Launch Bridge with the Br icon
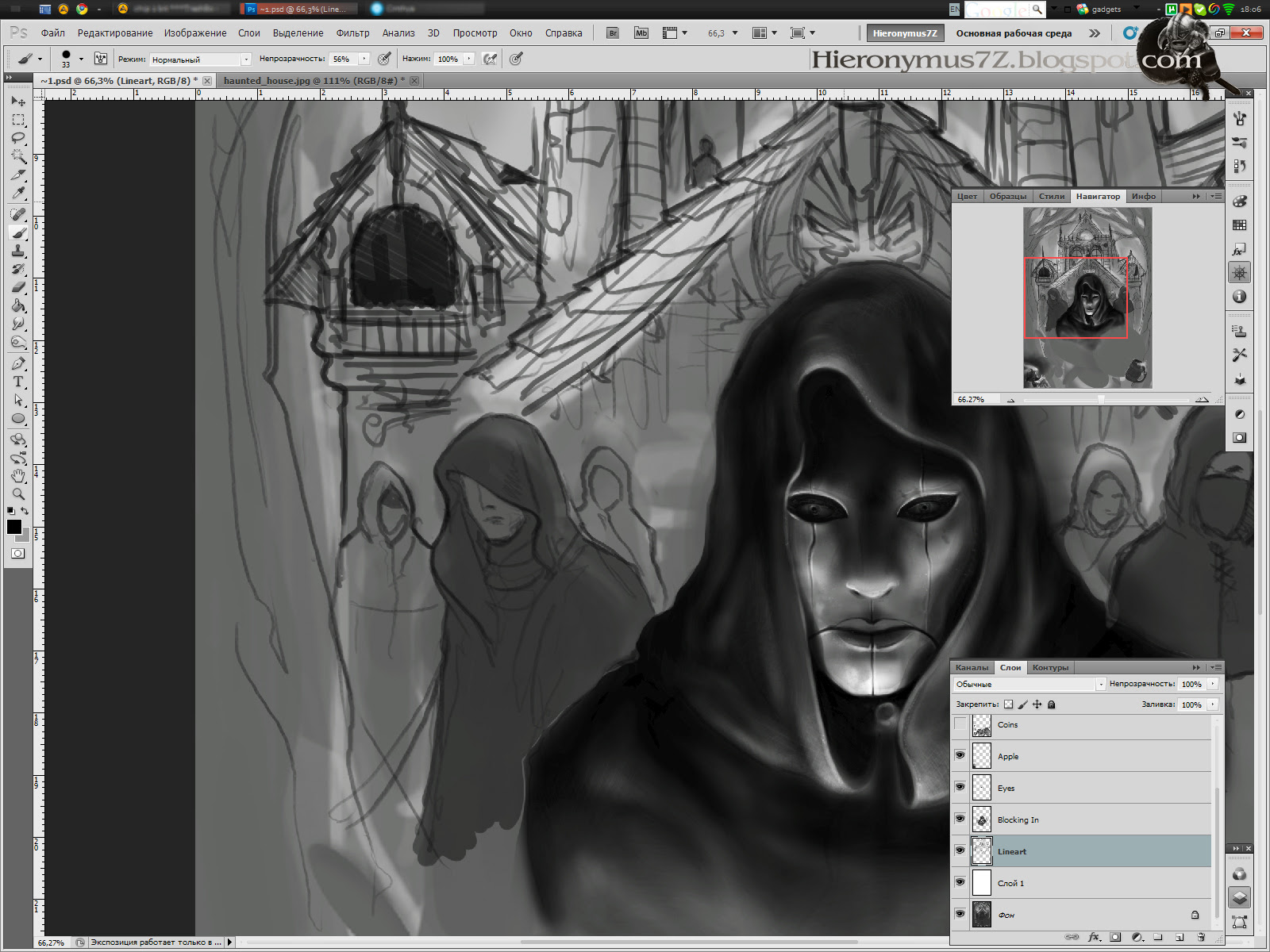The width and height of the screenshot is (1270, 952). 612,33
